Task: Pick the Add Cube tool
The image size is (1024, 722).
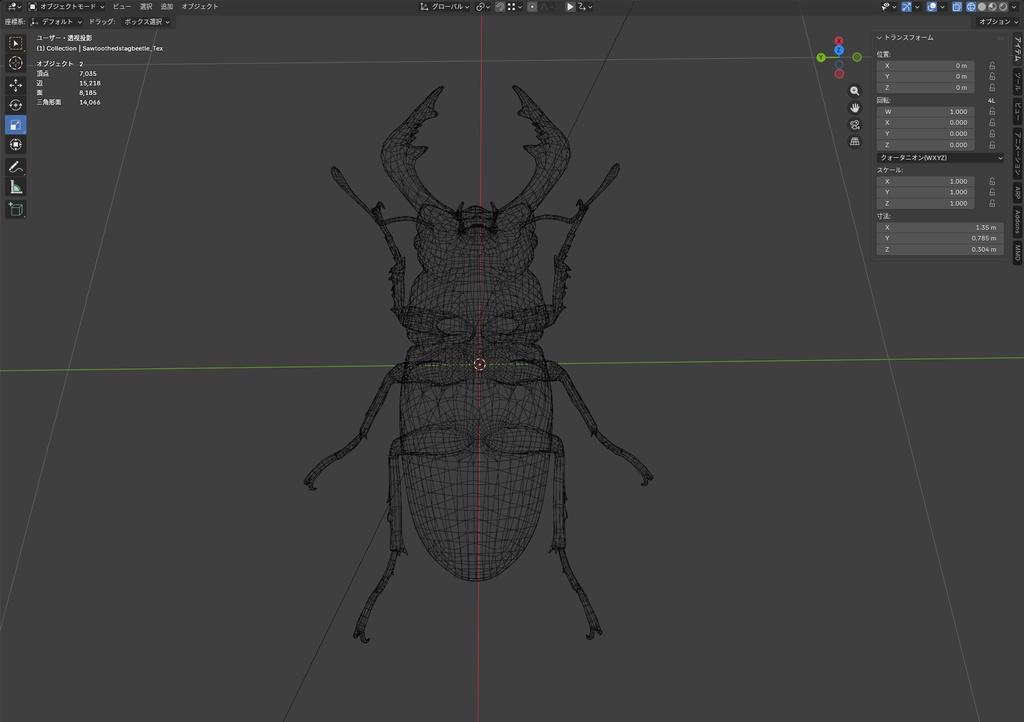Action: click(x=16, y=209)
